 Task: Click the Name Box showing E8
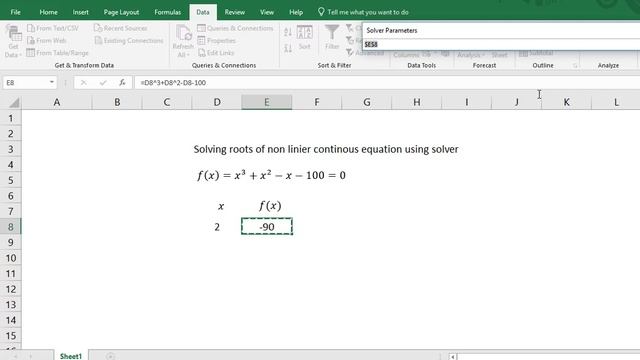(x=25, y=82)
